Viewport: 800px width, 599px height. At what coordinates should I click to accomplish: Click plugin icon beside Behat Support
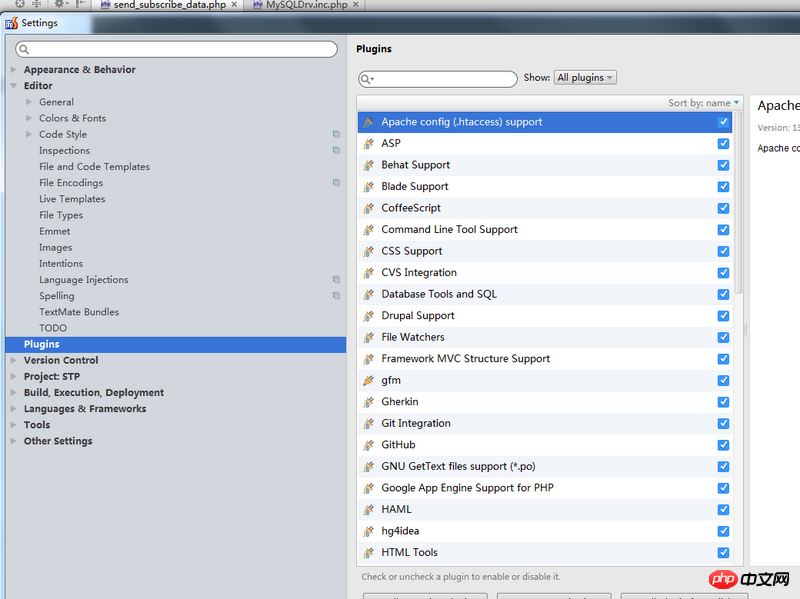click(x=368, y=165)
